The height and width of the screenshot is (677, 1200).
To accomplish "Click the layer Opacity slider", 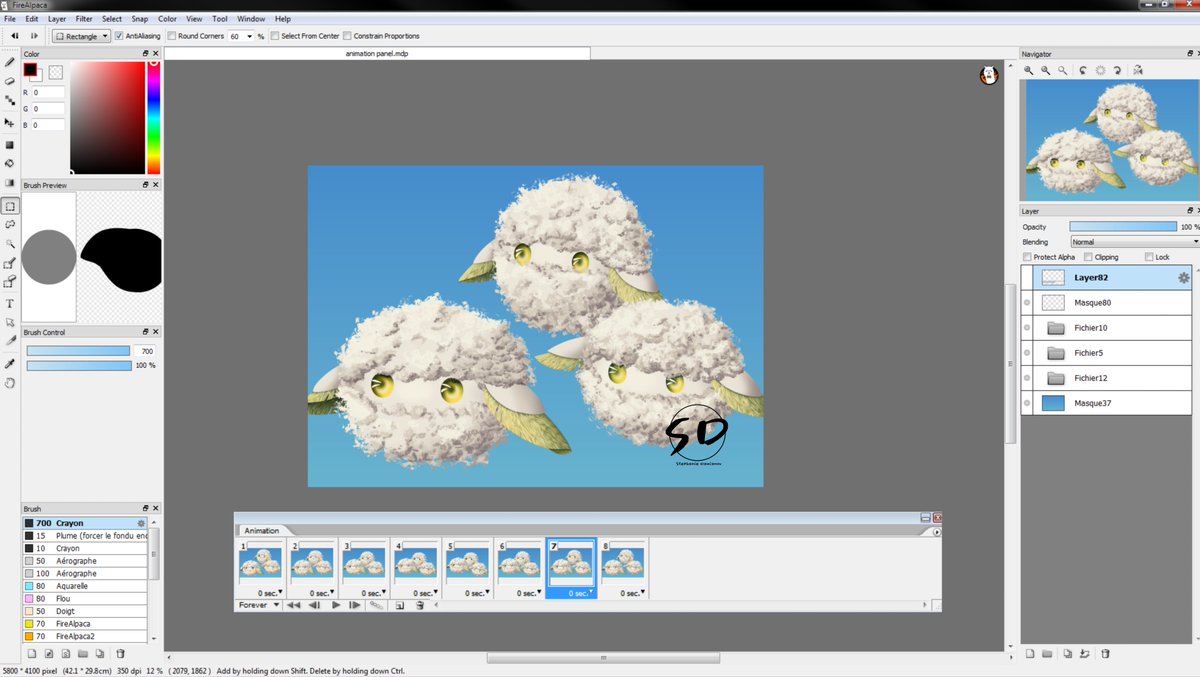I will (x=1123, y=227).
